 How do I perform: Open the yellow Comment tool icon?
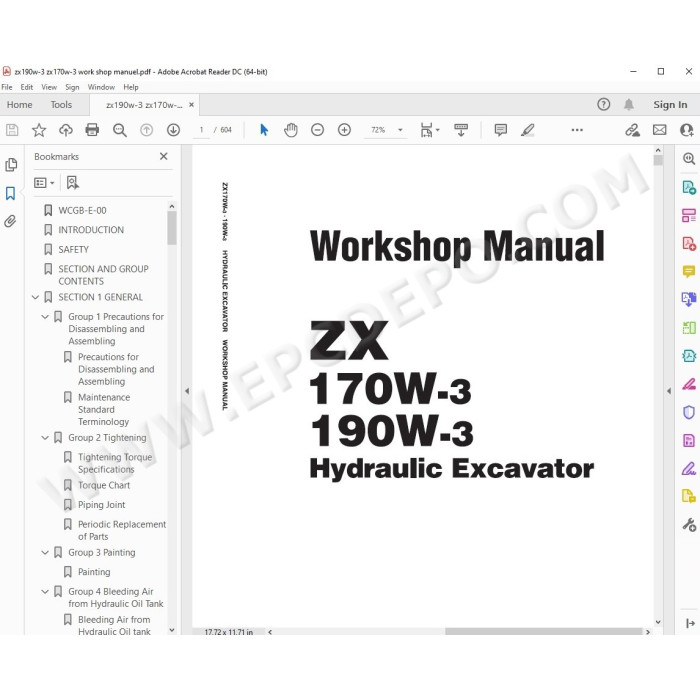[x=688, y=271]
